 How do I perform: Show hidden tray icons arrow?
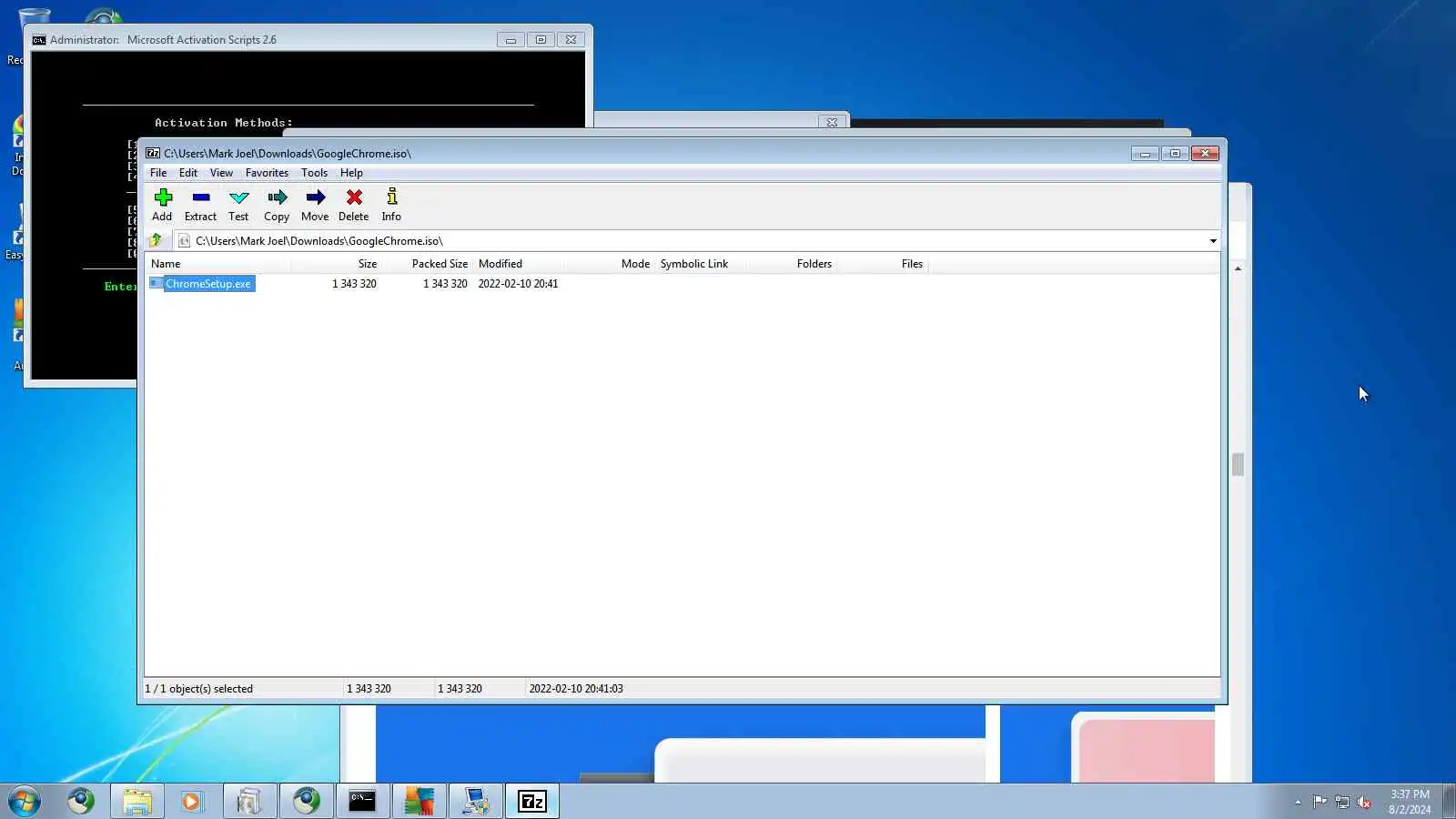coord(1298,802)
